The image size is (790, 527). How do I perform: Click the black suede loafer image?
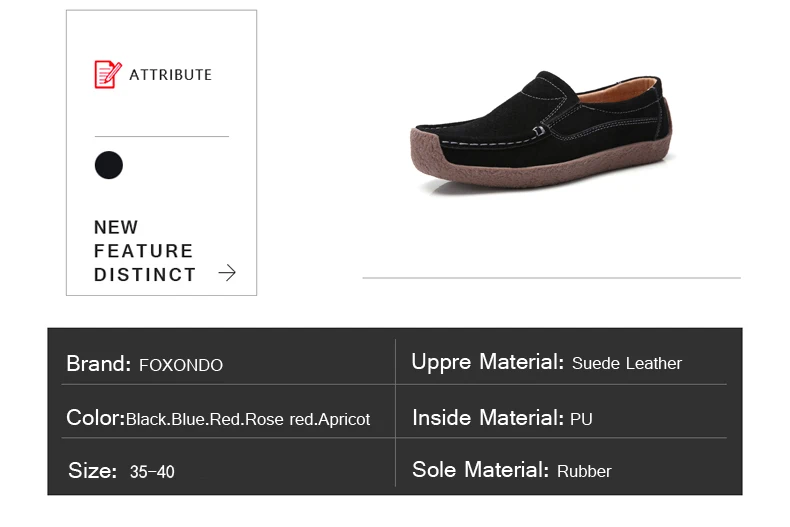(541, 130)
